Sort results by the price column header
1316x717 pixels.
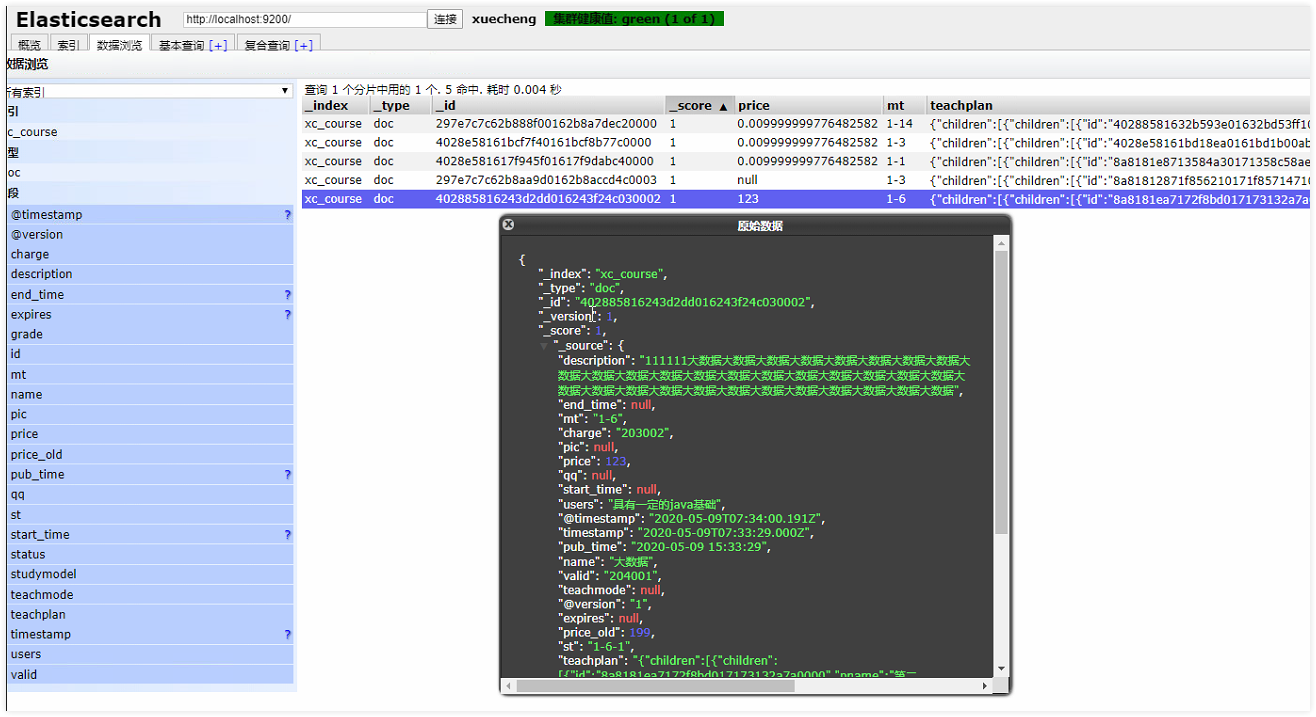(x=809, y=105)
